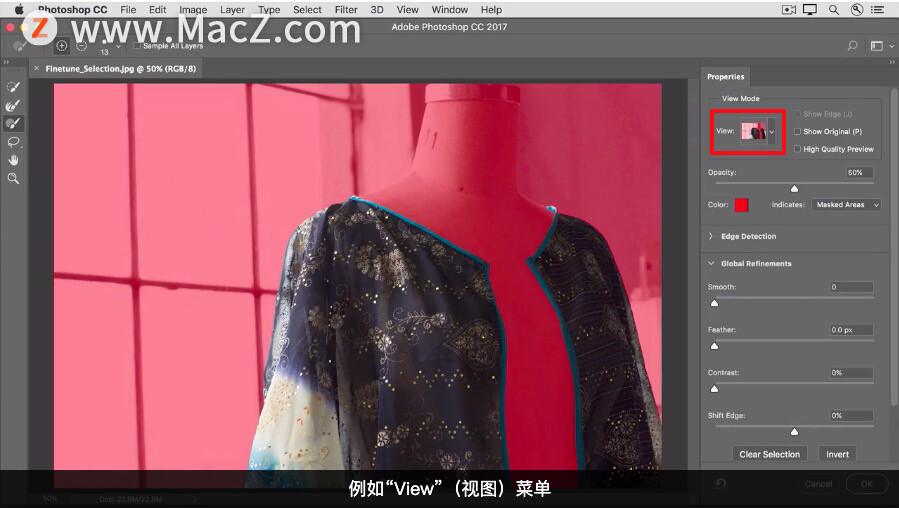Click the Shift Edge slider handle
Screen dimensions: 899x508
point(794,432)
